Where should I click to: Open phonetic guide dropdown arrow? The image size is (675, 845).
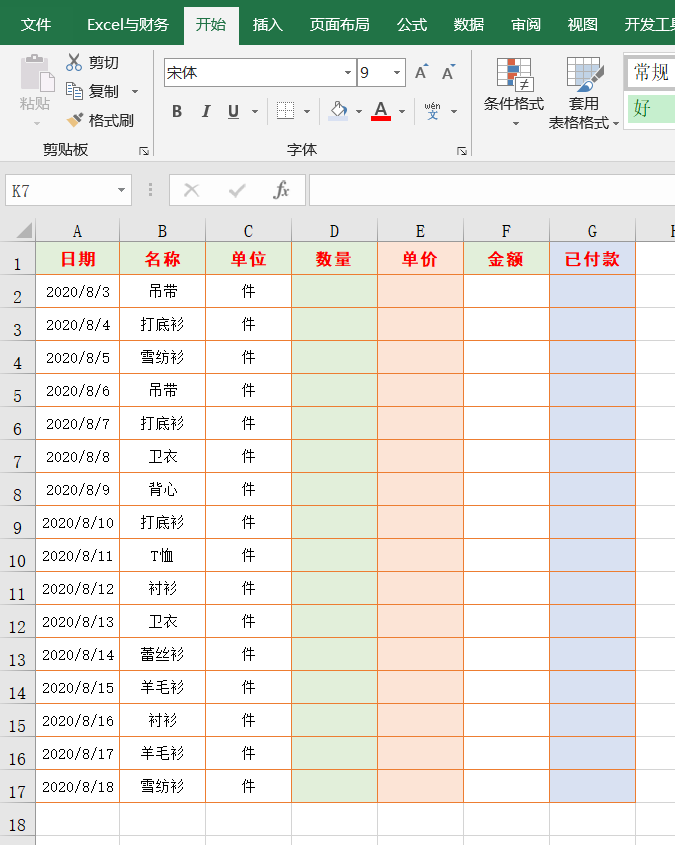pyautogui.click(x=454, y=112)
